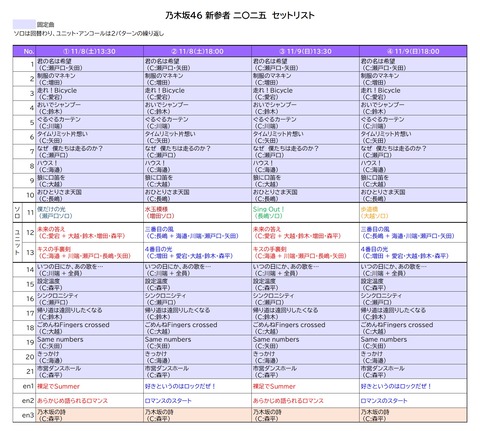Select the solo song '水玉模様'
Image resolution: width=480 pixels, height=431 pixels.
click(x=156, y=209)
